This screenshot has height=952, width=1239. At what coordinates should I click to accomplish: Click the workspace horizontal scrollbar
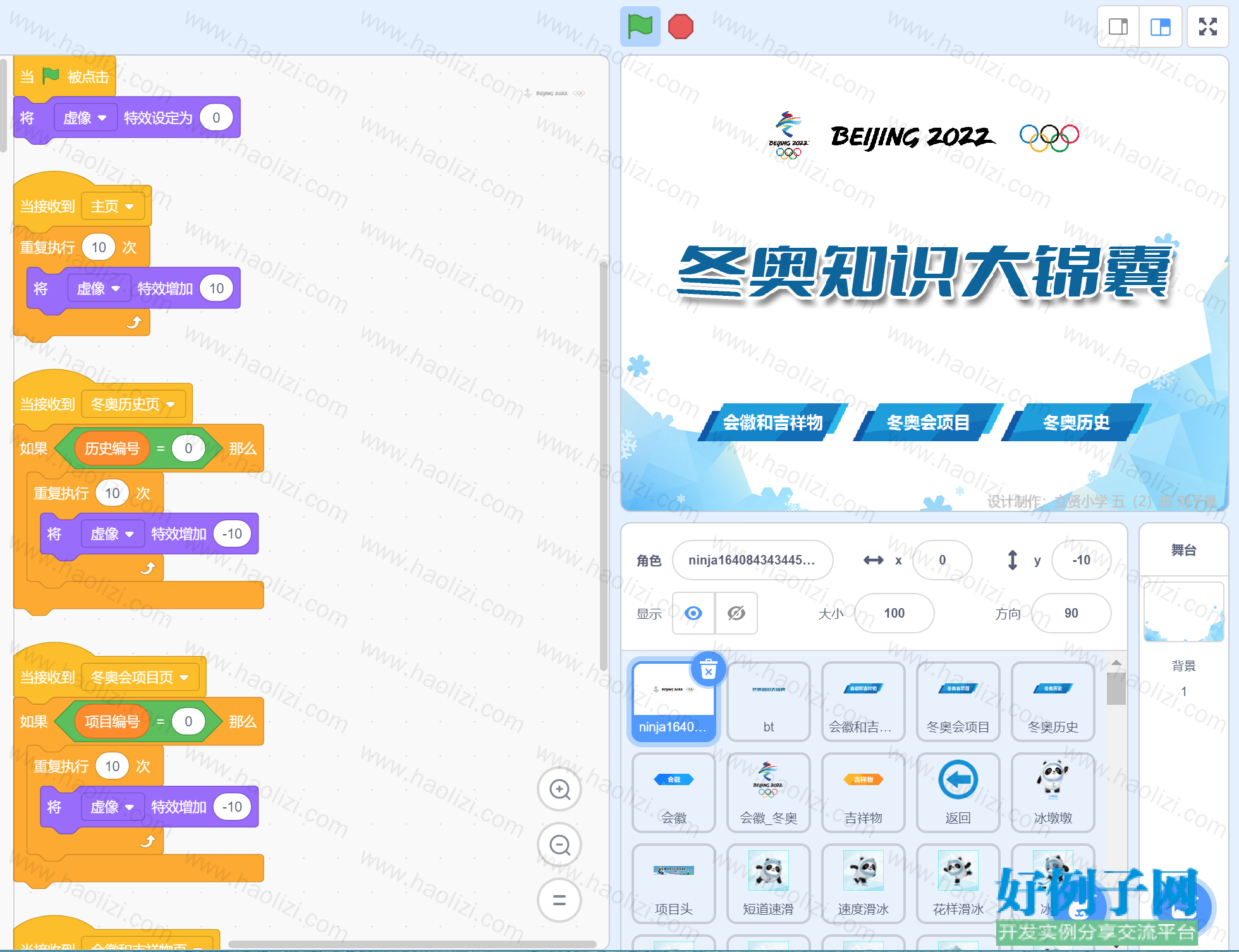coord(412,944)
